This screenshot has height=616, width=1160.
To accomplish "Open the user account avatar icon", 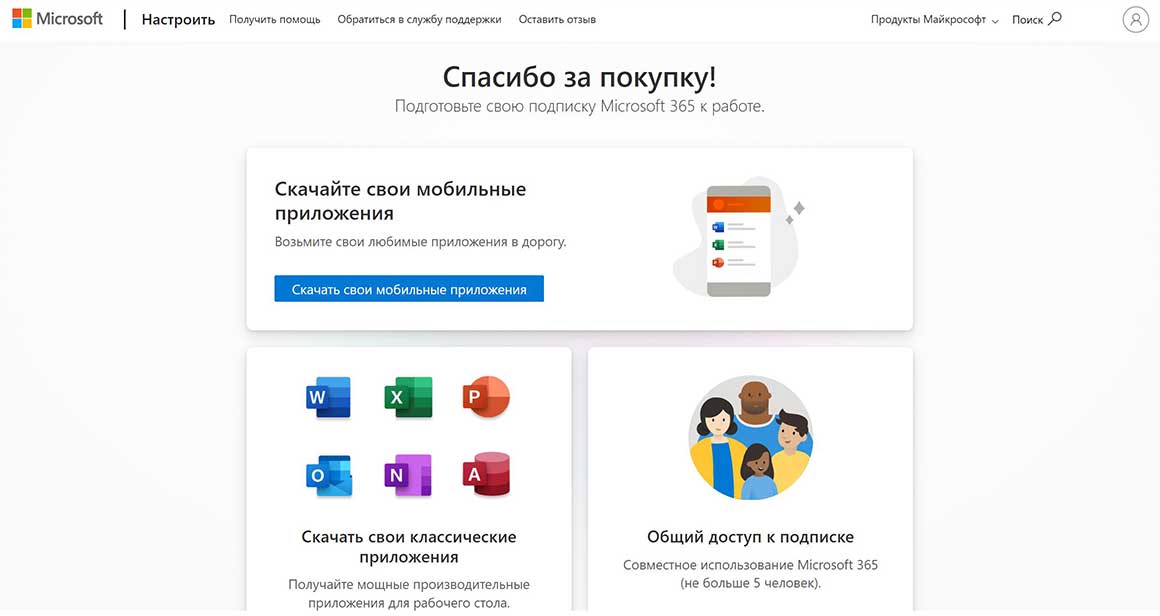I will [x=1135, y=19].
